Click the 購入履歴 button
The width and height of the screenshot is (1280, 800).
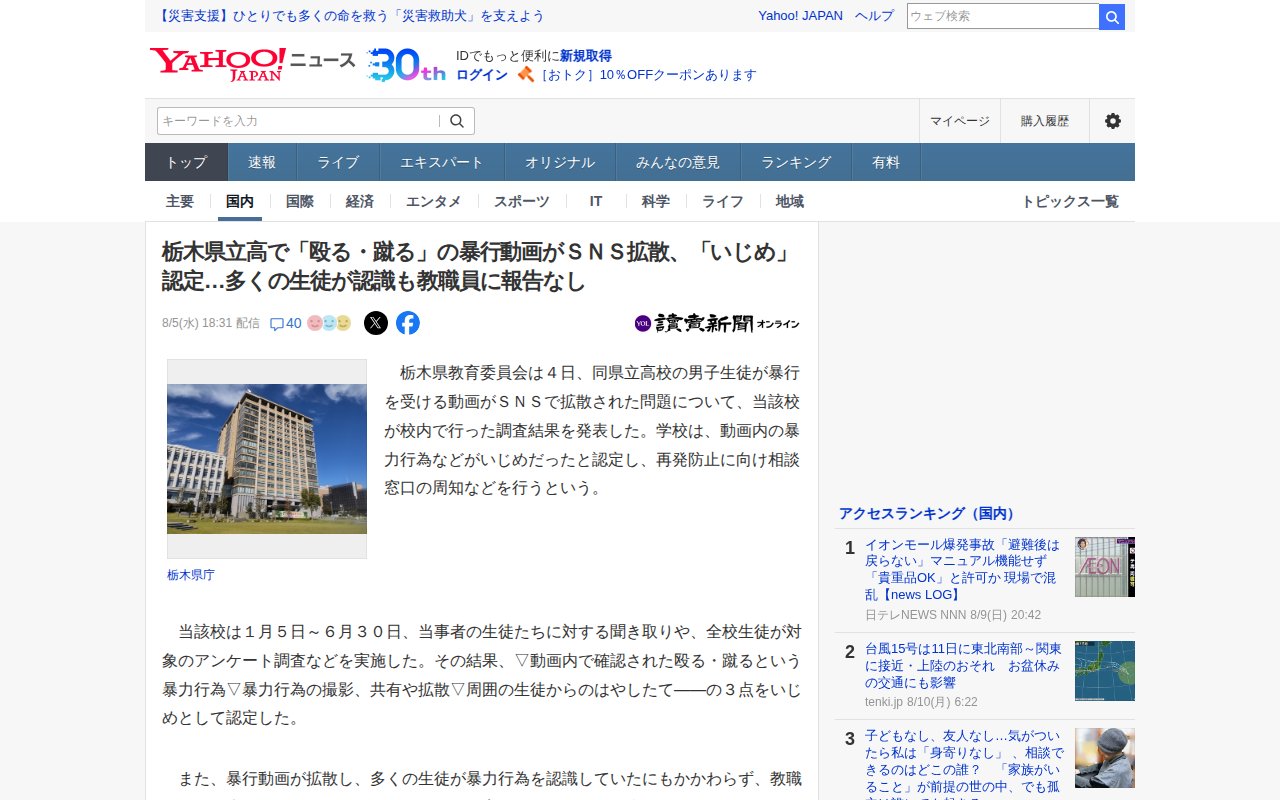pyautogui.click(x=1045, y=121)
